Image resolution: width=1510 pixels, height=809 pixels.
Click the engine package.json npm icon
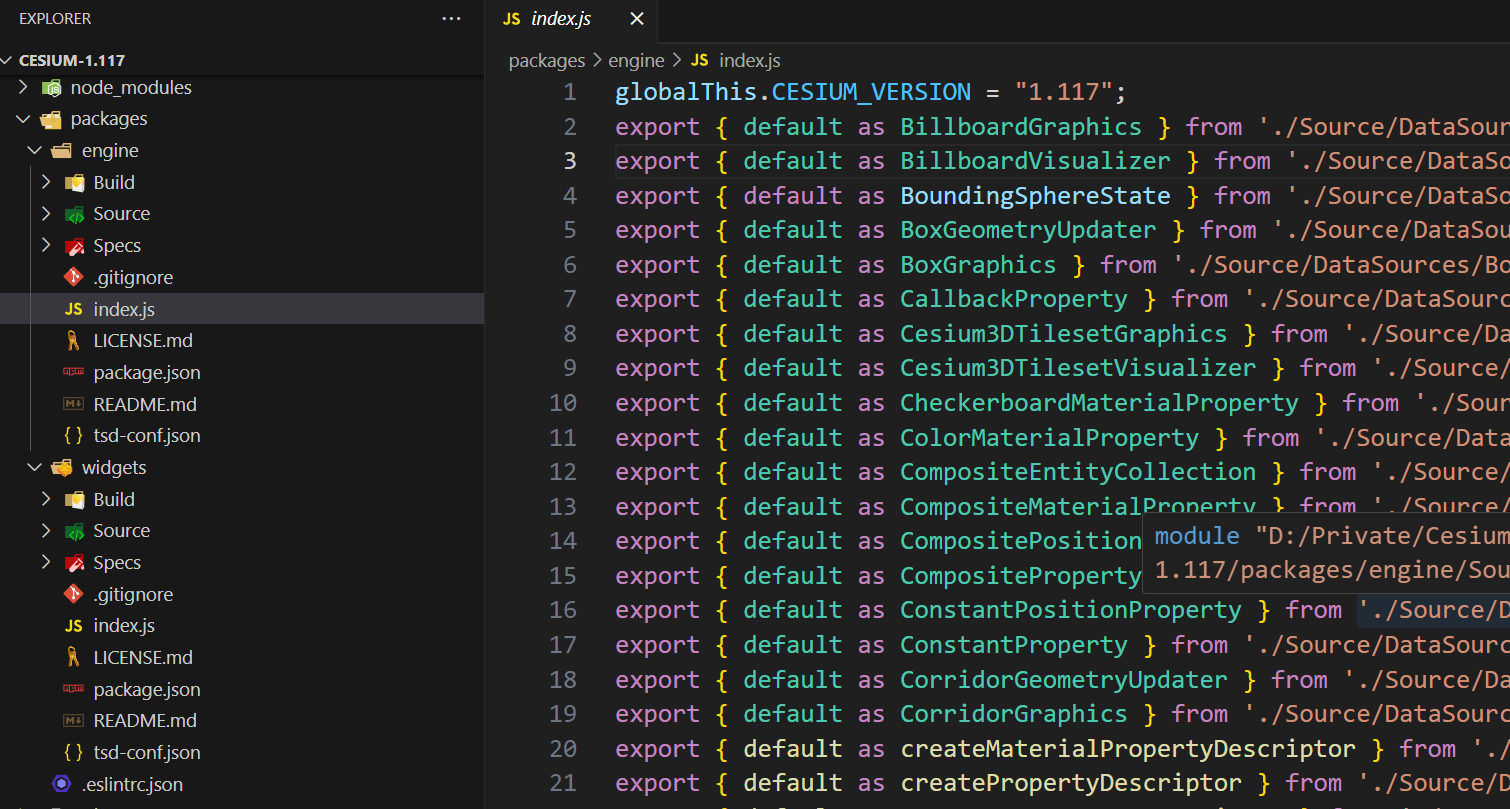click(73, 372)
